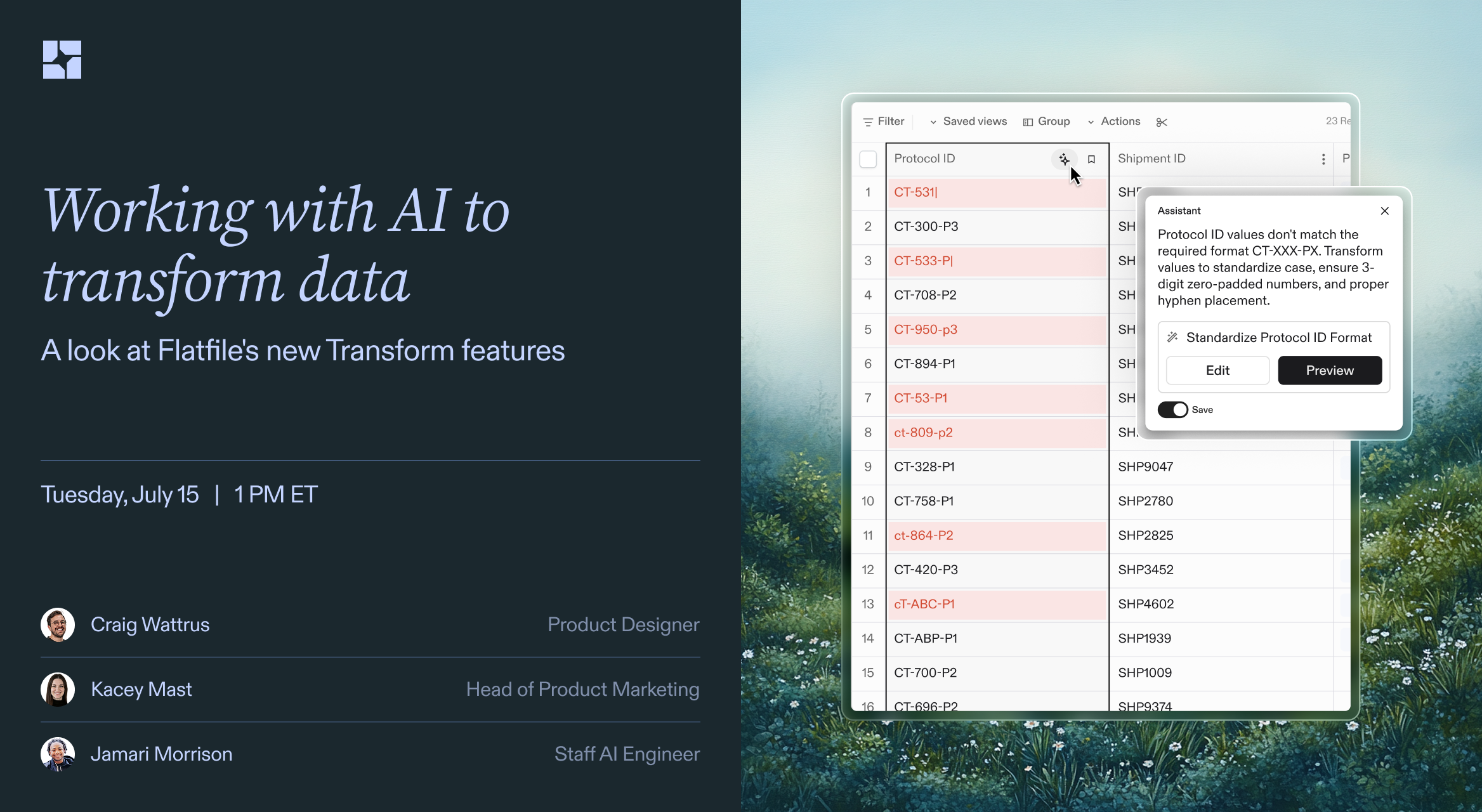Viewport: 1482px width, 812px height.
Task: Close the Assistant popup with the X
Action: tap(1385, 211)
